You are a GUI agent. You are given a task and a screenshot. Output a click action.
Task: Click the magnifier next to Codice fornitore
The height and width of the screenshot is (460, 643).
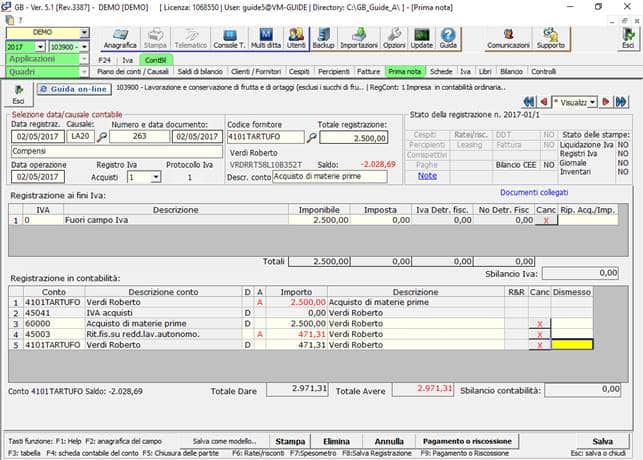(x=311, y=138)
